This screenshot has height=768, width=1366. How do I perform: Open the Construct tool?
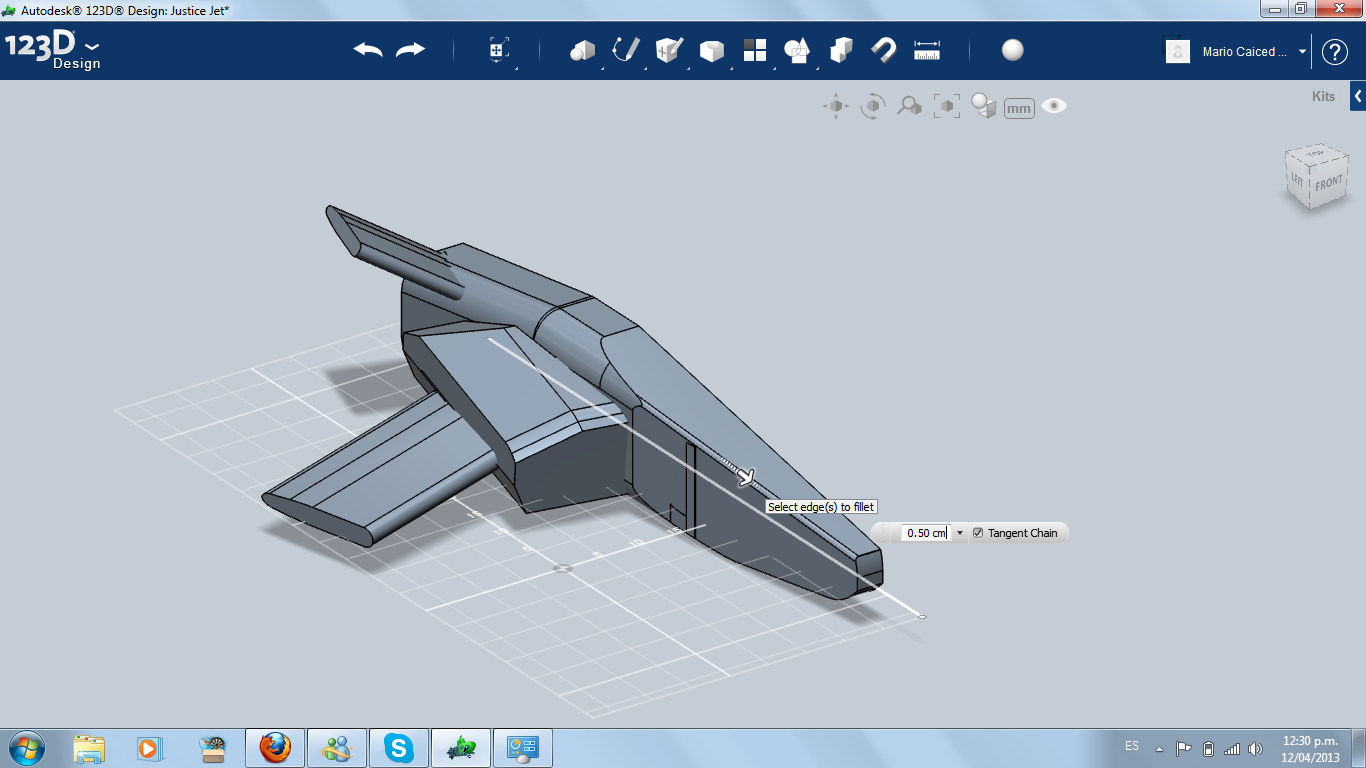(668, 50)
